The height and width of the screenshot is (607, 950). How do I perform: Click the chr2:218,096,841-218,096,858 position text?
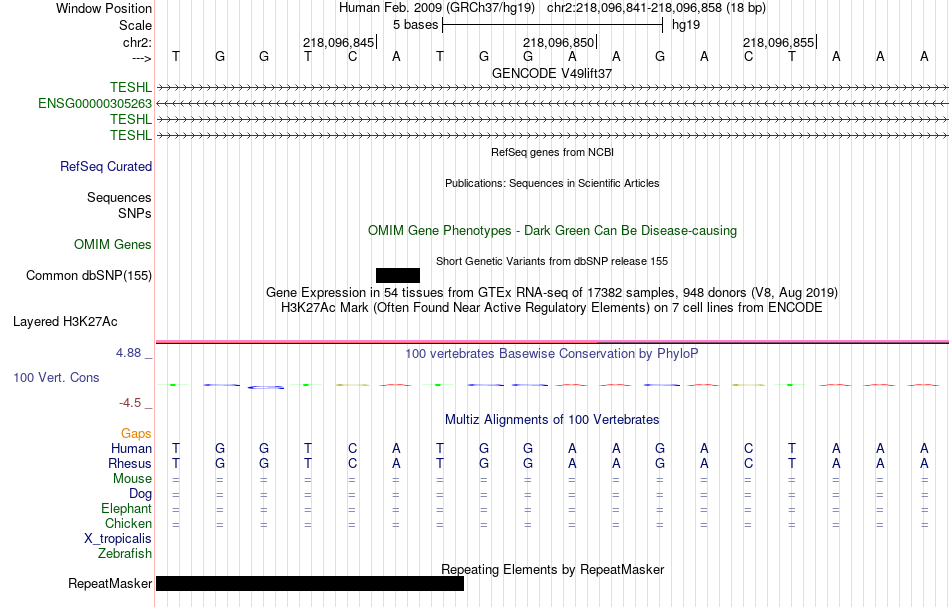634,8
